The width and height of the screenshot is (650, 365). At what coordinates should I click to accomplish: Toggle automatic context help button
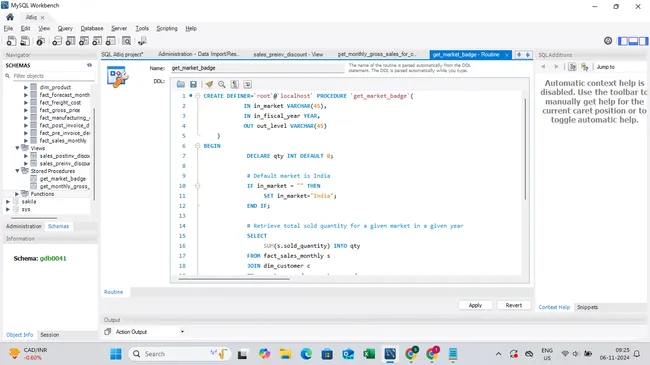pos(585,66)
